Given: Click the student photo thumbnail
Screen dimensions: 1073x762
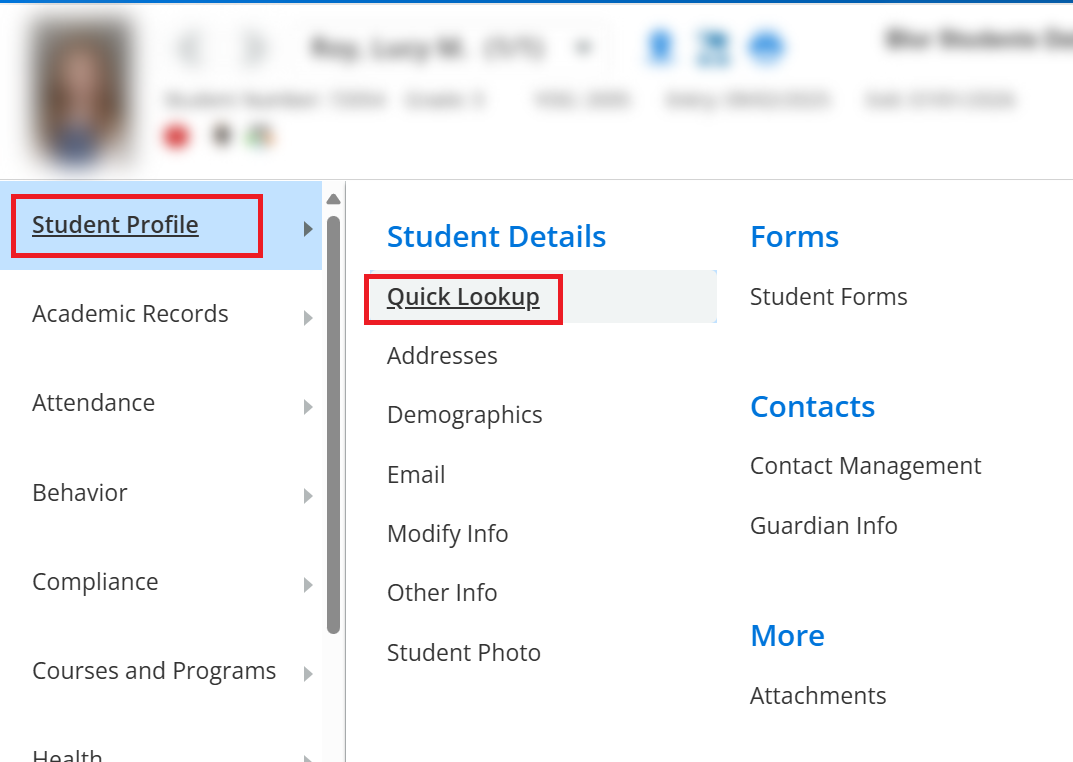Looking at the screenshot, I should [x=80, y=90].
